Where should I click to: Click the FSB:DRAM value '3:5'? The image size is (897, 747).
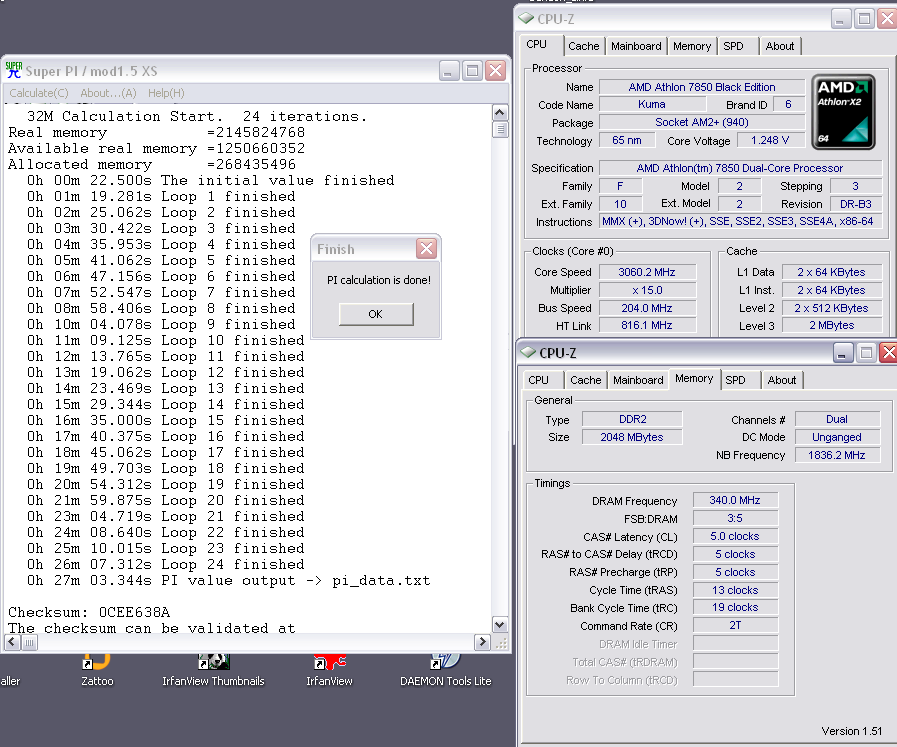735,518
